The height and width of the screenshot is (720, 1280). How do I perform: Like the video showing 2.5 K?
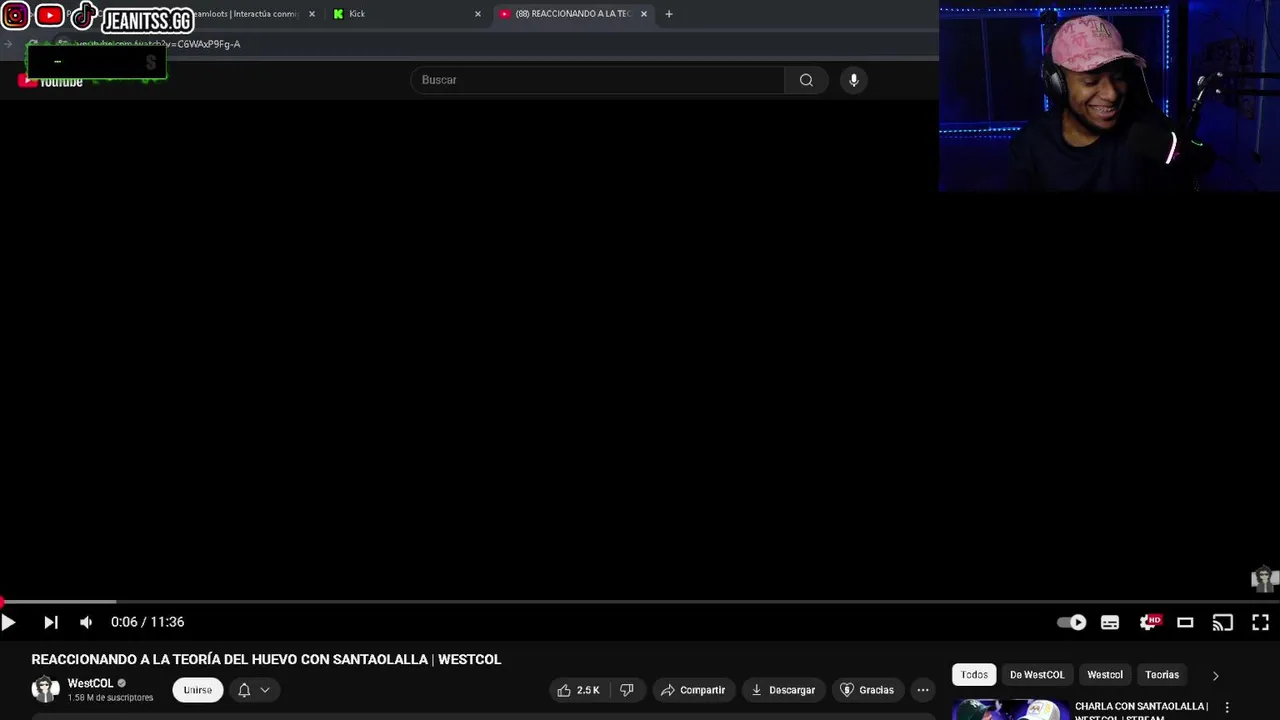[578, 690]
